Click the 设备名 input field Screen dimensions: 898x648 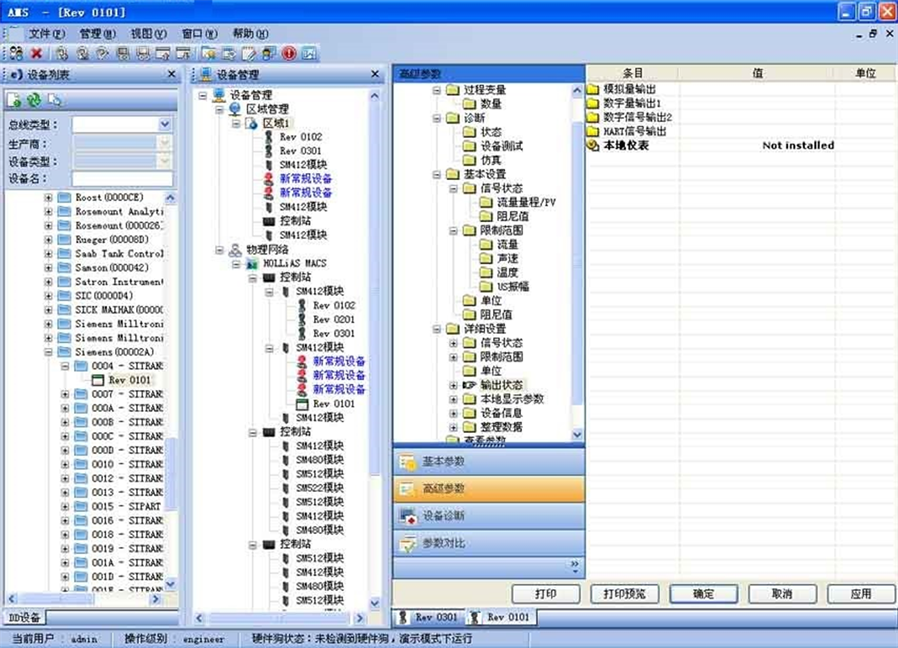(x=122, y=179)
